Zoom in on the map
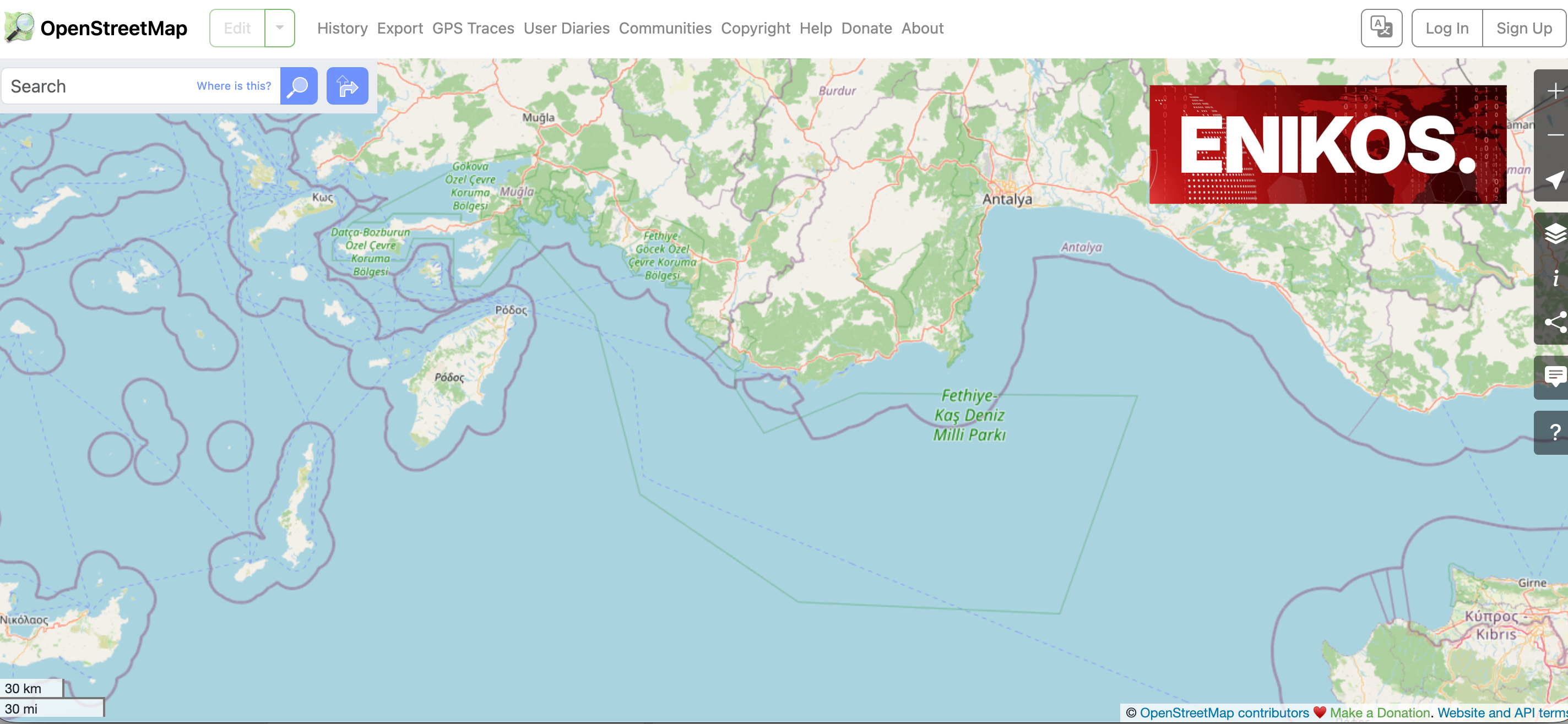The image size is (1568, 724). pyautogui.click(x=1555, y=91)
